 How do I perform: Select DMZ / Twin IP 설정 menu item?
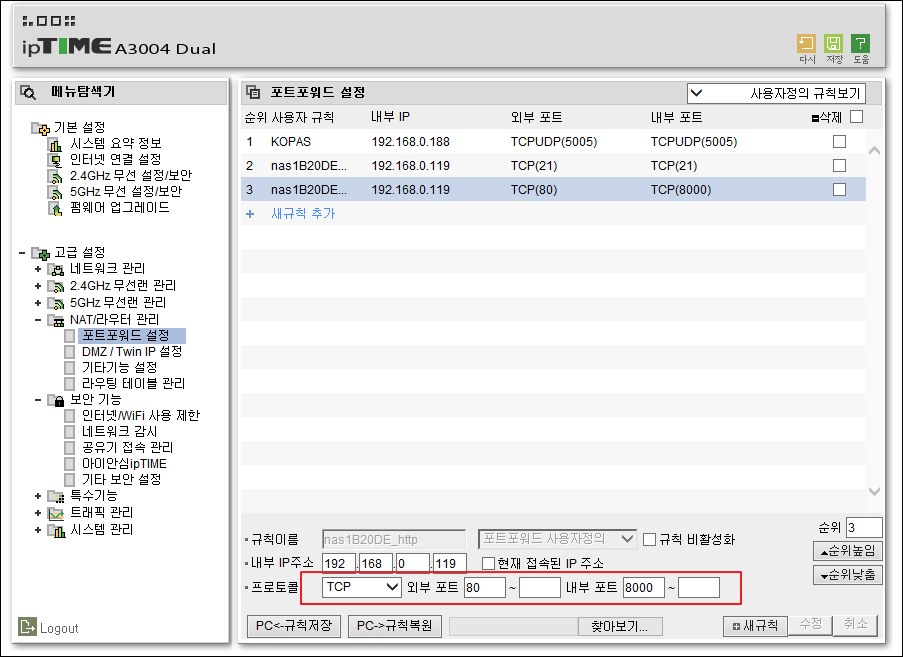[132, 351]
